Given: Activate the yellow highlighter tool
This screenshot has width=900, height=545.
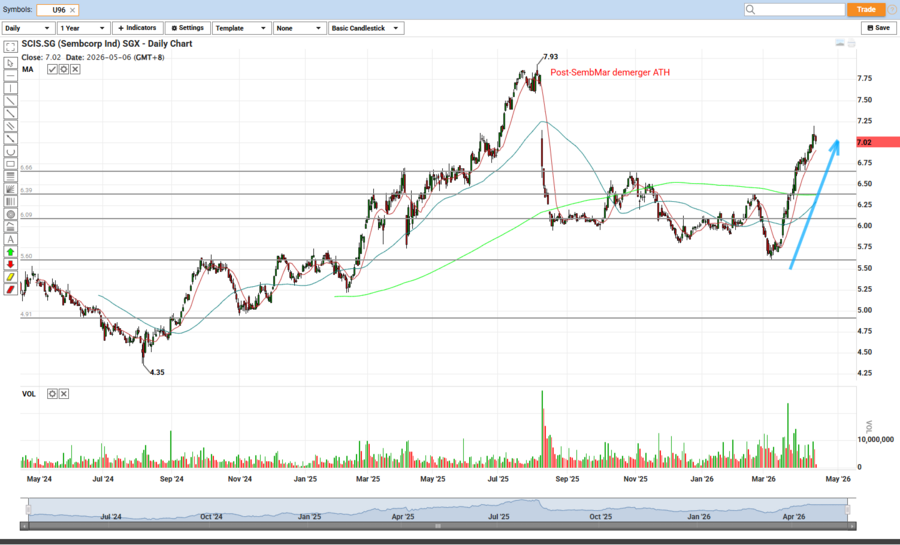Looking at the screenshot, I should (x=10, y=277).
